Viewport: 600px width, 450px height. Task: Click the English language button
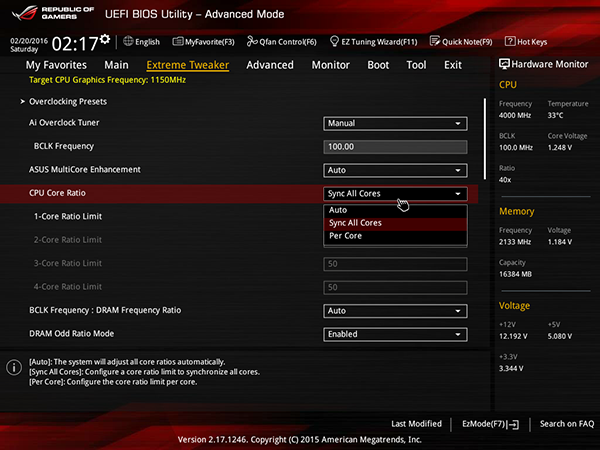pos(142,42)
